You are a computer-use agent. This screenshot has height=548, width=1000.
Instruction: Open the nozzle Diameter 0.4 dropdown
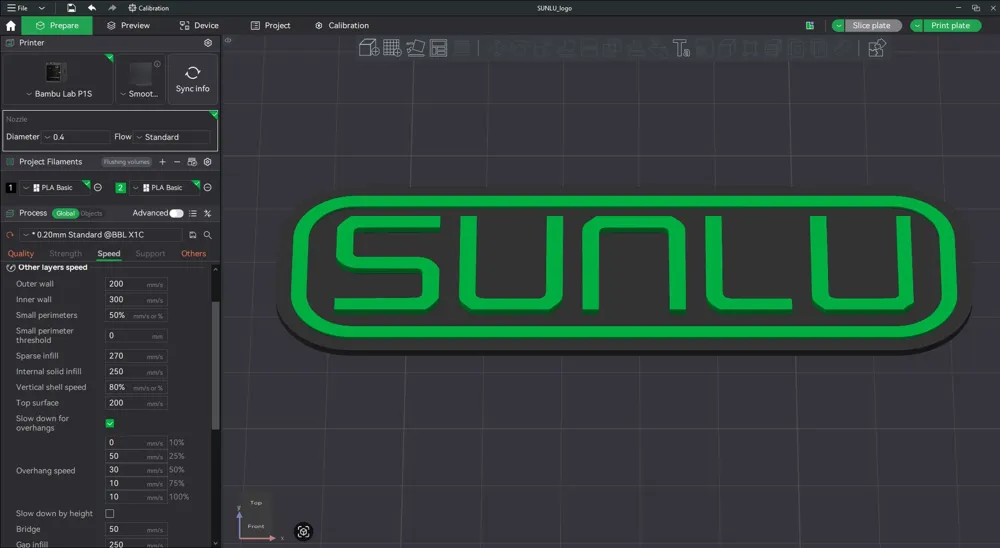(76, 137)
